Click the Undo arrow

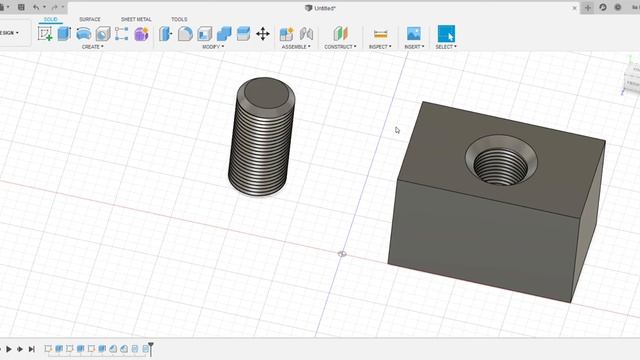[x=36, y=7]
